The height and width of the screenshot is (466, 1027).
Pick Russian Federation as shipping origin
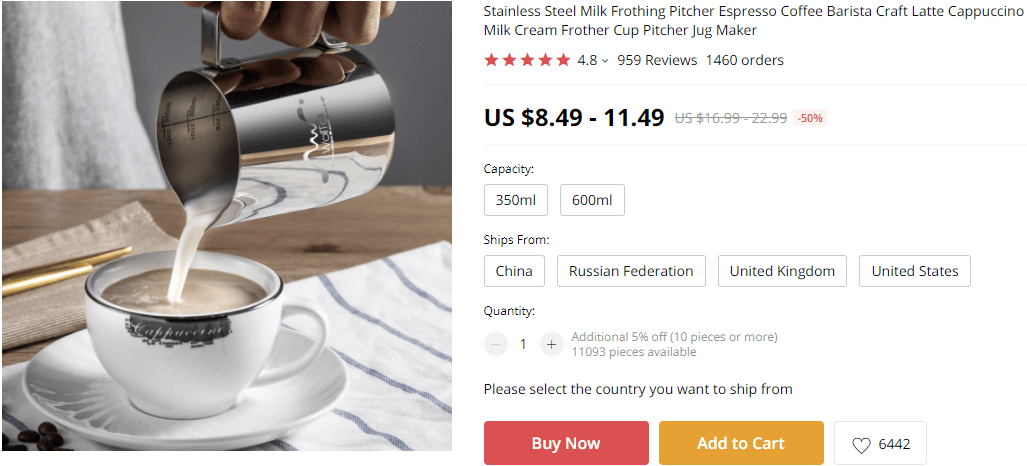(631, 271)
